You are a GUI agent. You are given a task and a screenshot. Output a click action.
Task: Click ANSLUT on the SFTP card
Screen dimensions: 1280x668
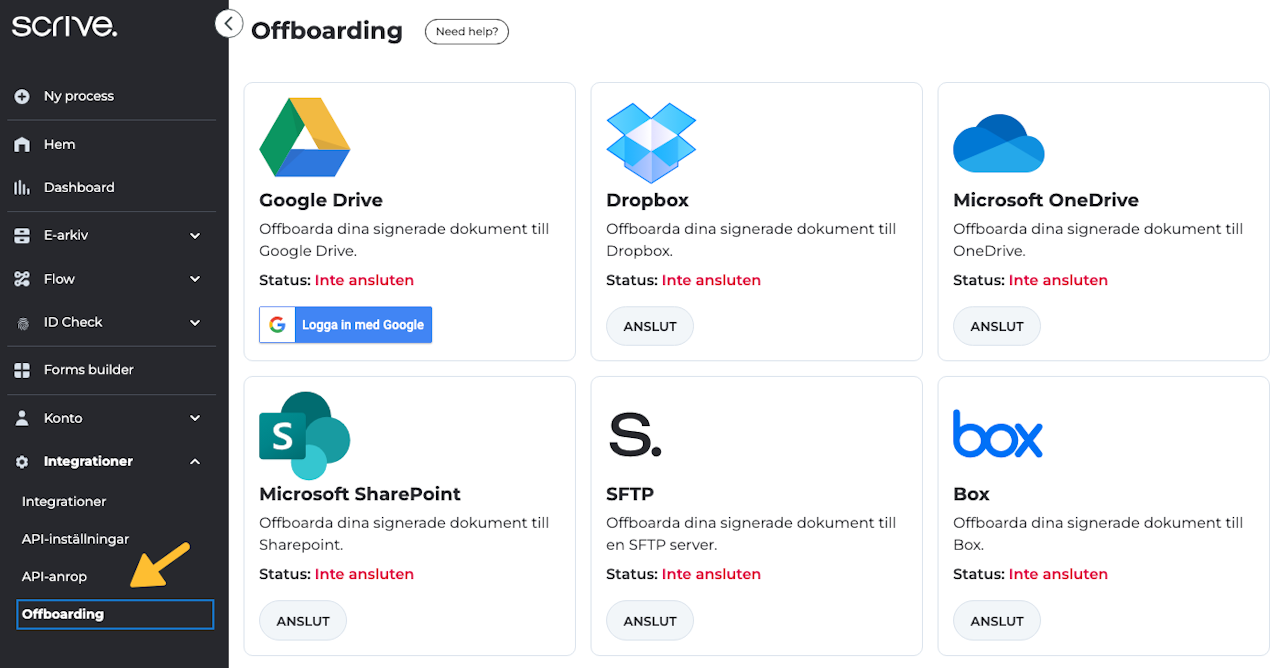(x=650, y=621)
